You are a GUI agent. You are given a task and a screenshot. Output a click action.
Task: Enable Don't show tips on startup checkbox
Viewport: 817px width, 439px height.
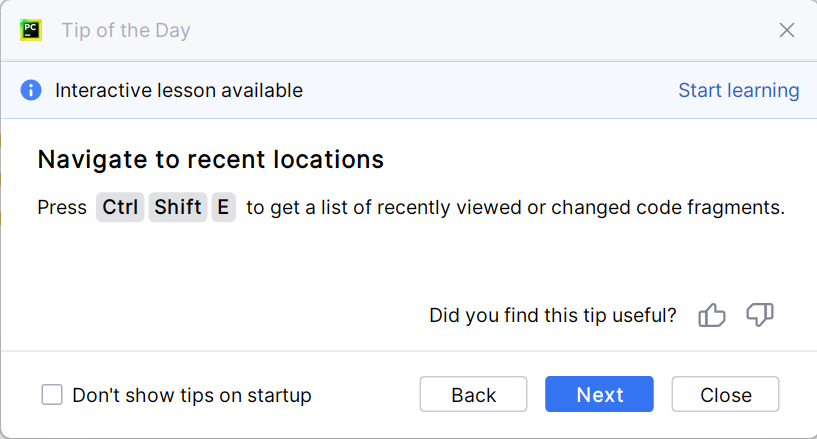coord(52,395)
